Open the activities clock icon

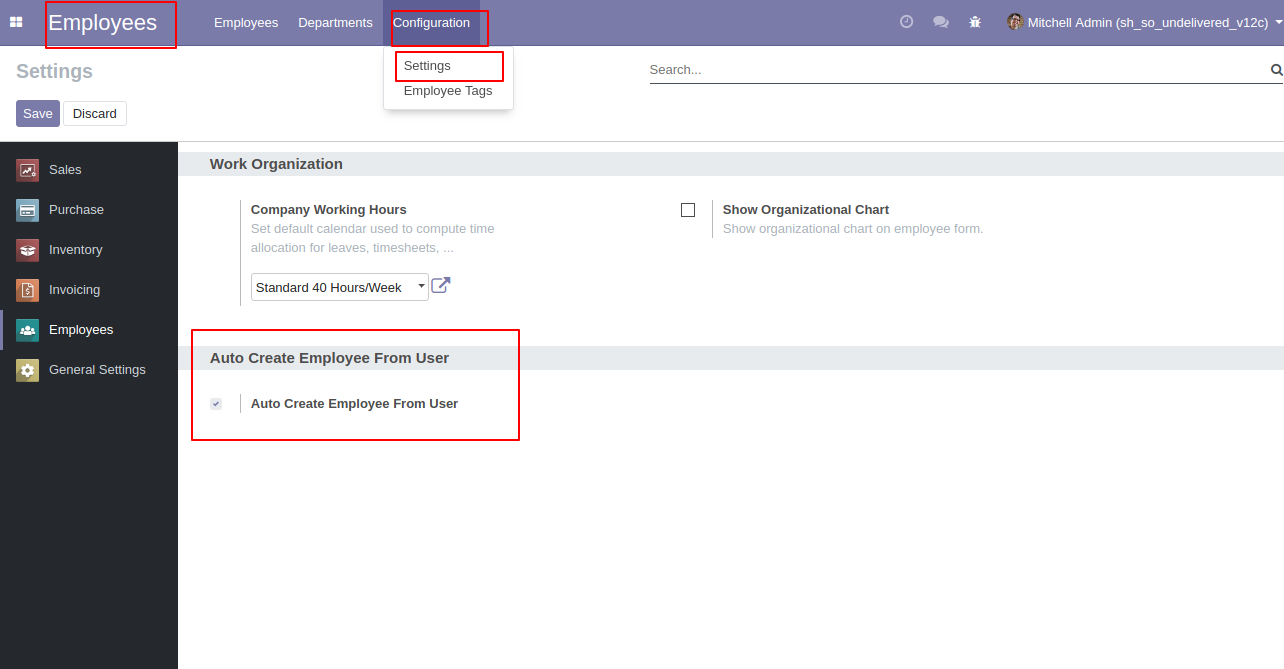coord(907,21)
